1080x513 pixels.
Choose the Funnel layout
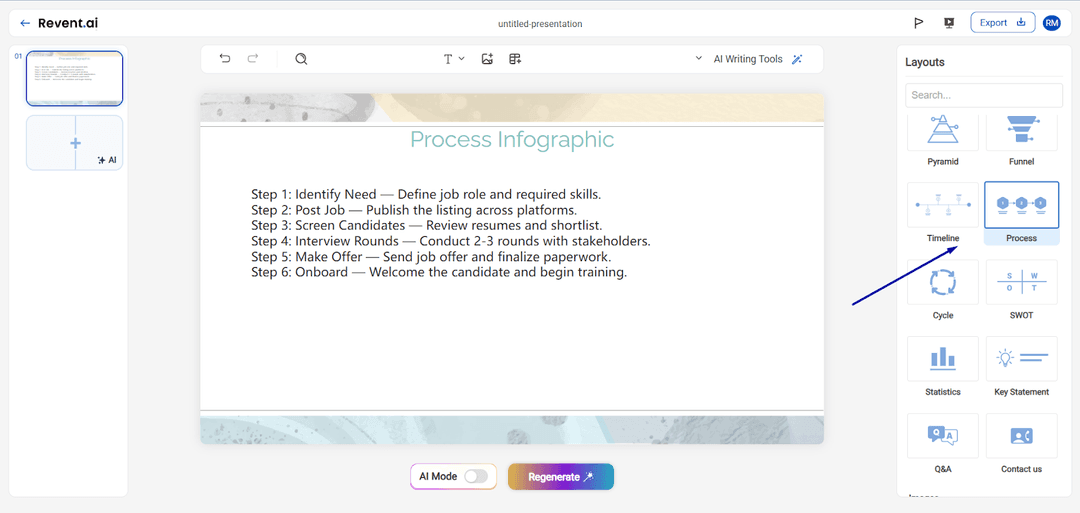pyautogui.click(x=1021, y=140)
